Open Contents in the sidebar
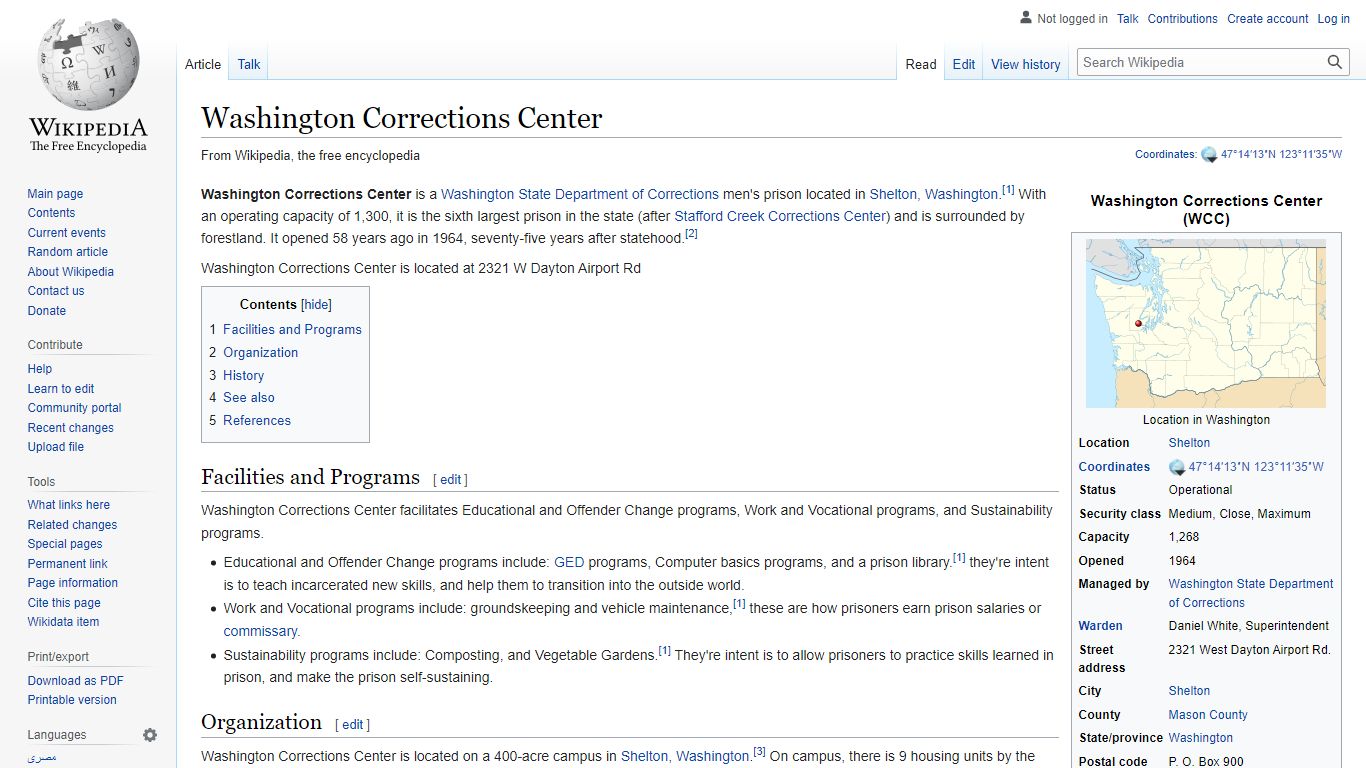Viewport: 1366px width, 768px height. [51, 213]
